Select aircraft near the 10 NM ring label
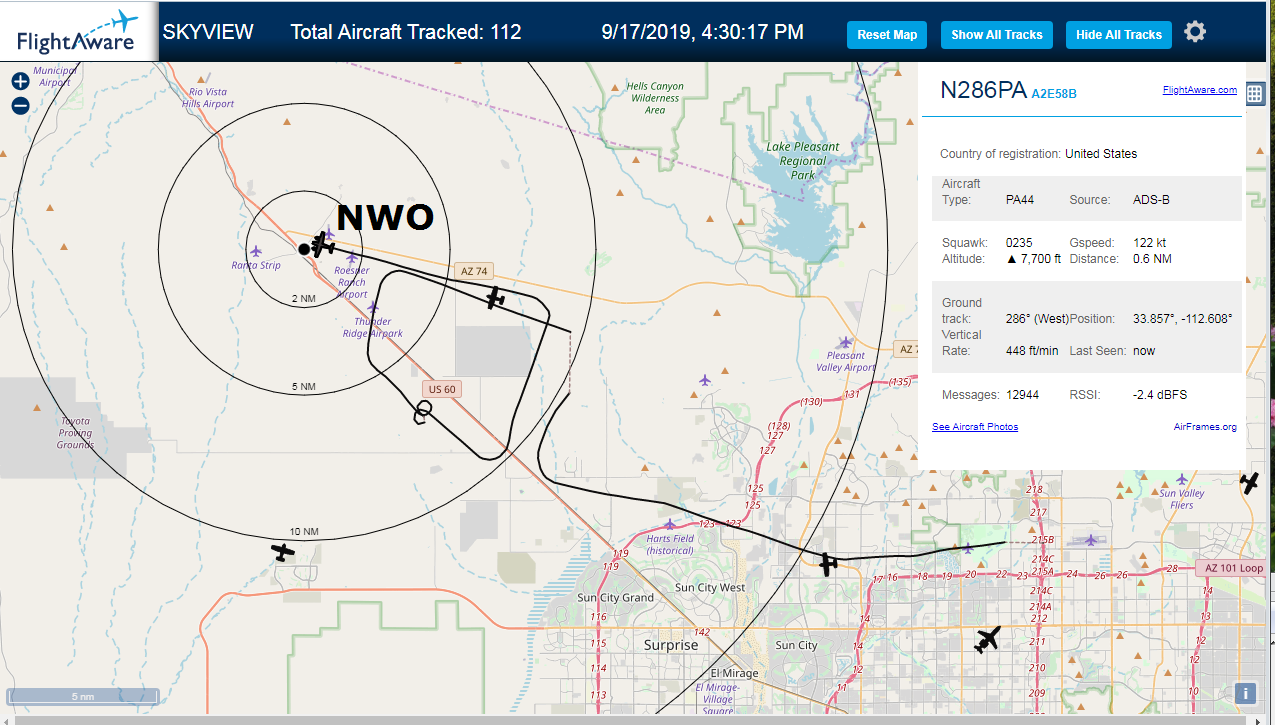 (x=284, y=551)
